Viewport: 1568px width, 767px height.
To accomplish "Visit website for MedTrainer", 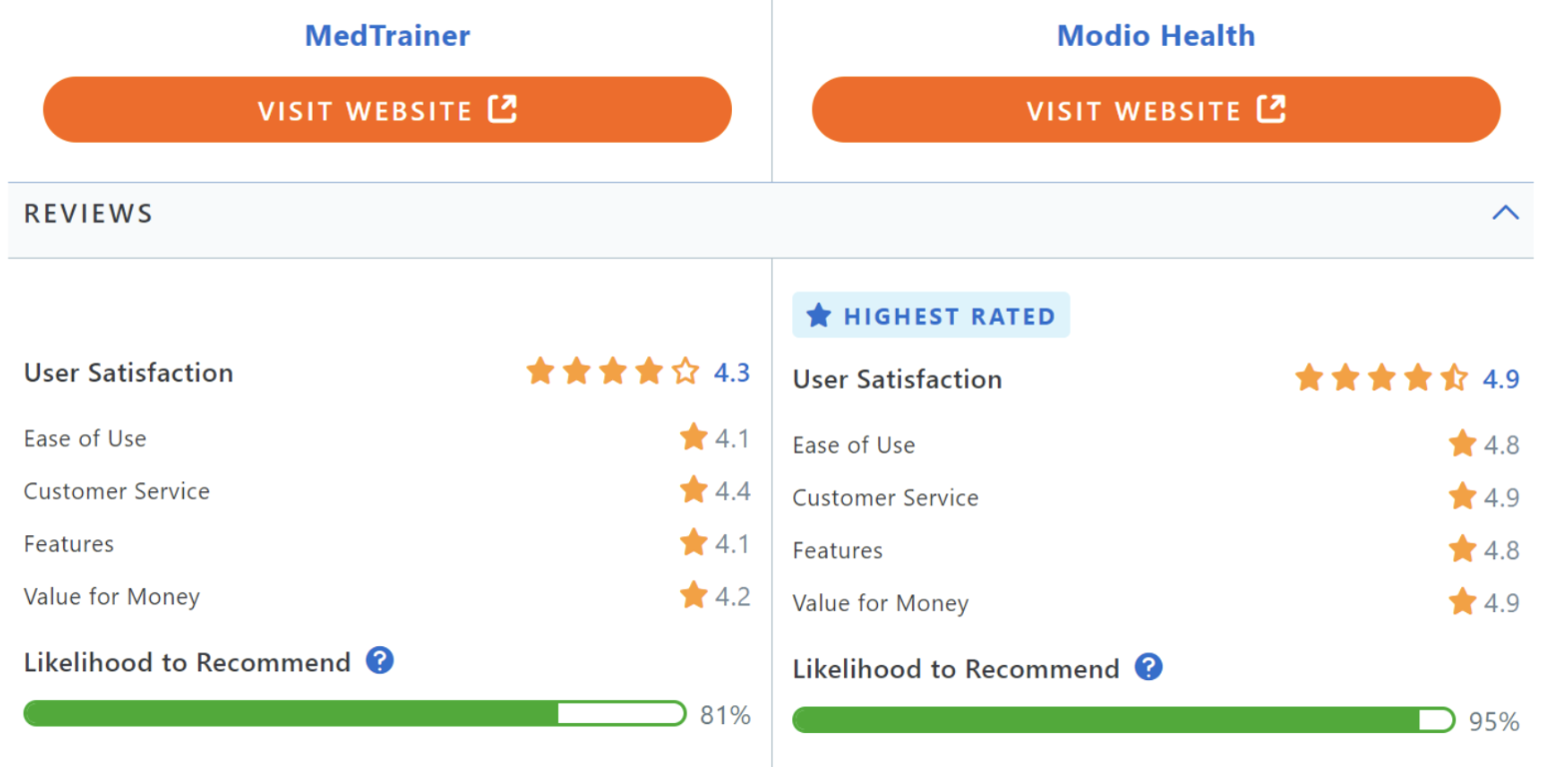I will tap(388, 110).
